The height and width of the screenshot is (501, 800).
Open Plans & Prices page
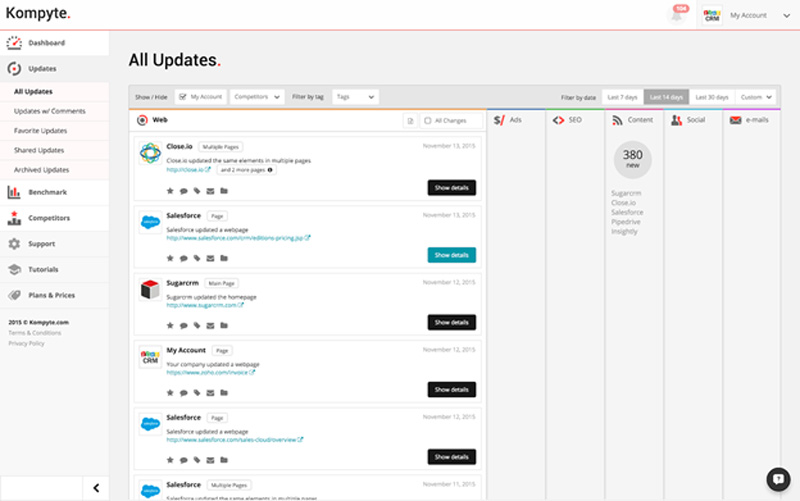[55, 295]
